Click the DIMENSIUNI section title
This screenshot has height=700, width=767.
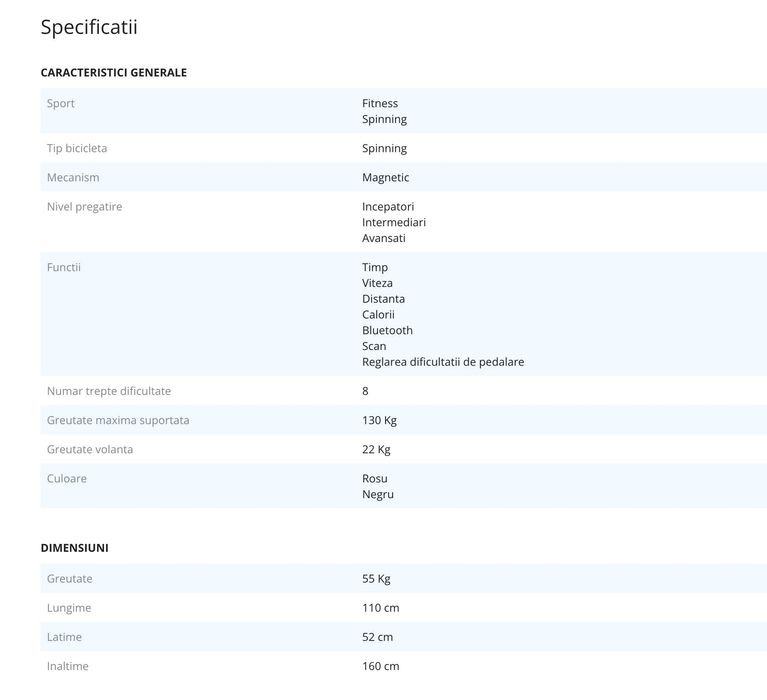click(x=74, y=548)
